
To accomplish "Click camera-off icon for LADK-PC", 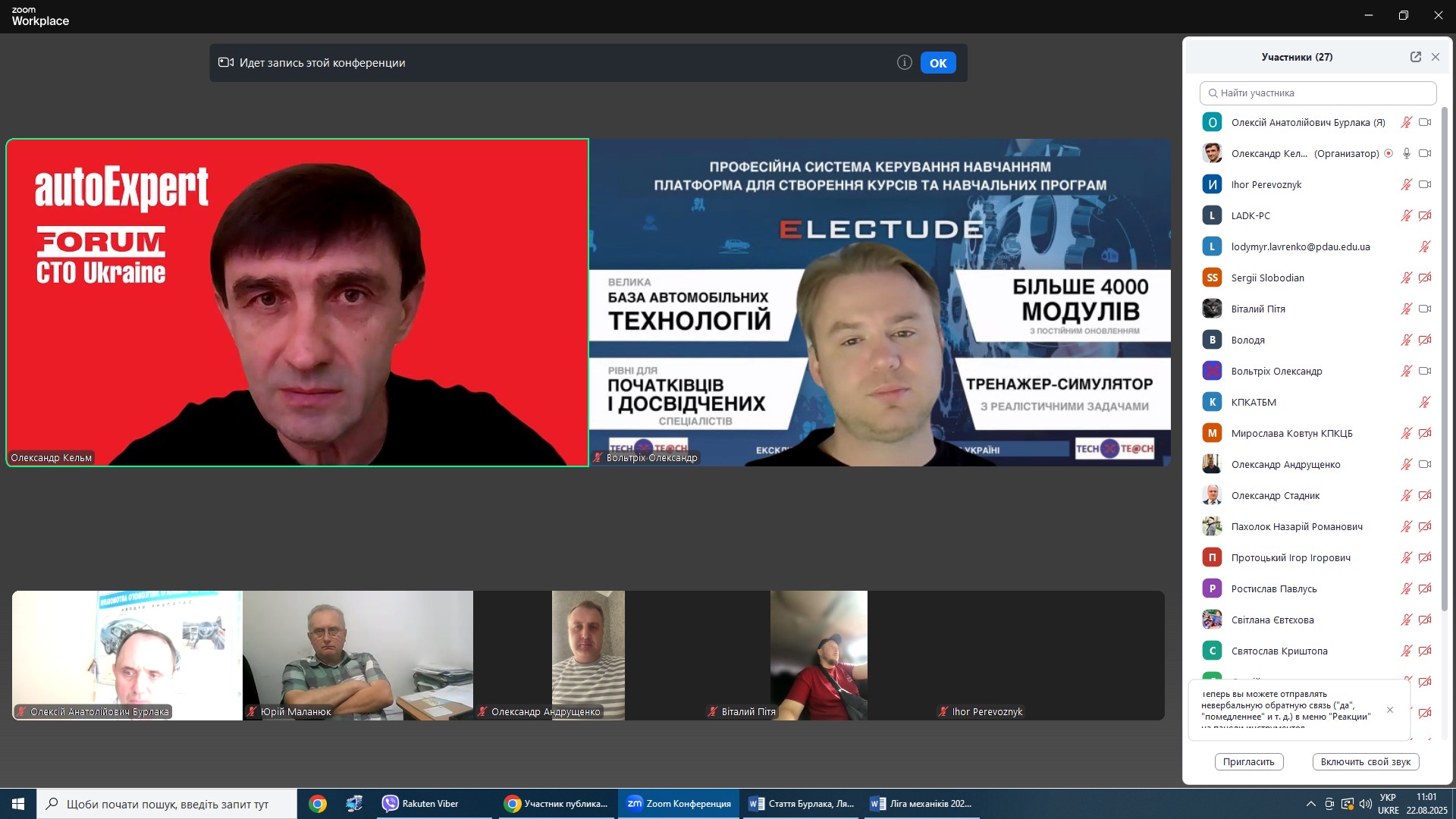I will [1425, 215].
